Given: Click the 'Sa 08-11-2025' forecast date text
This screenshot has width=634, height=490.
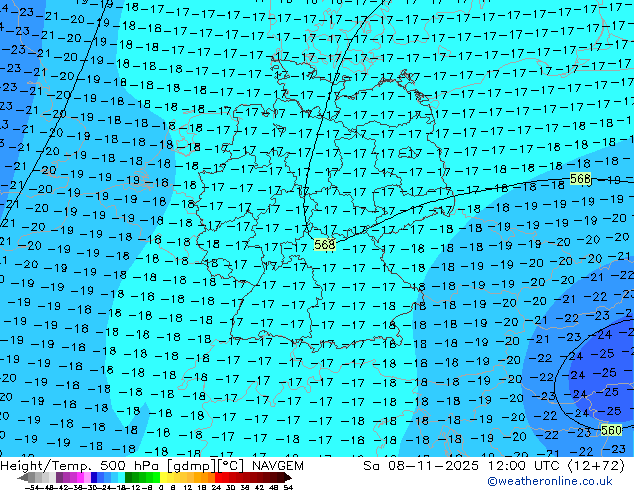Looking at the screenshot, I should coord(421,466).
